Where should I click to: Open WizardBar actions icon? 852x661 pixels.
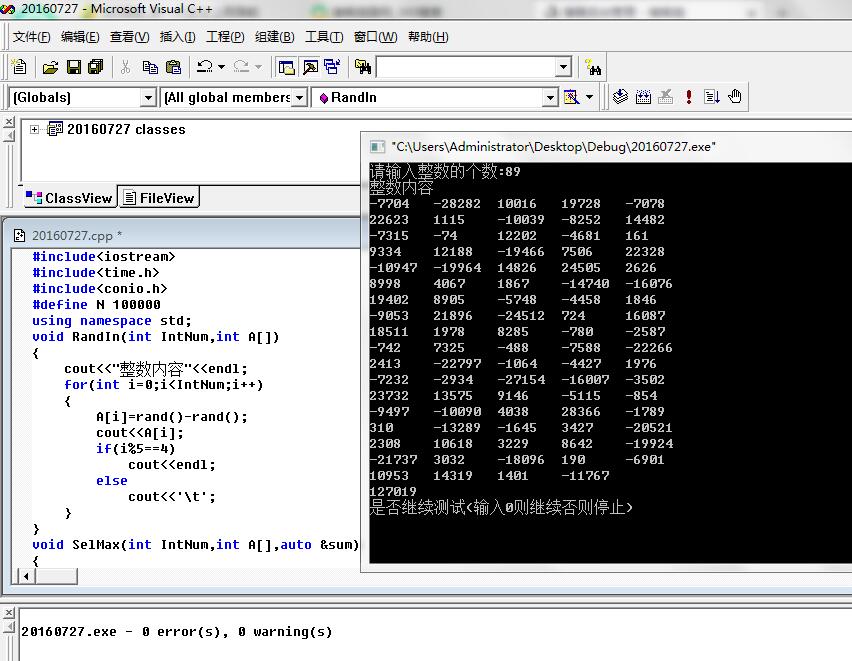click(x=571, y=97)
